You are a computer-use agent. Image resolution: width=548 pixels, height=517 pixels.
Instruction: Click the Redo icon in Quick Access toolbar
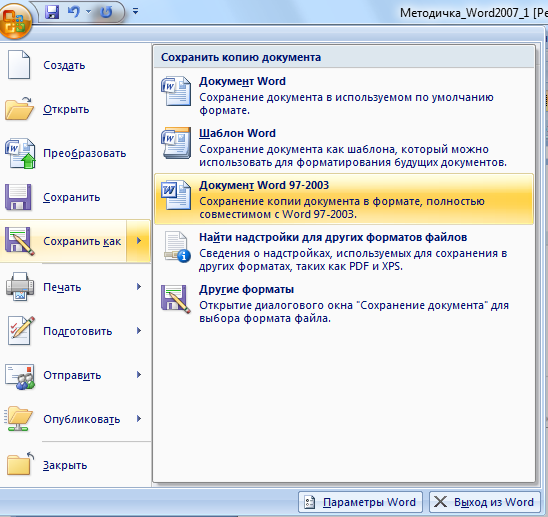pos(106,12)
